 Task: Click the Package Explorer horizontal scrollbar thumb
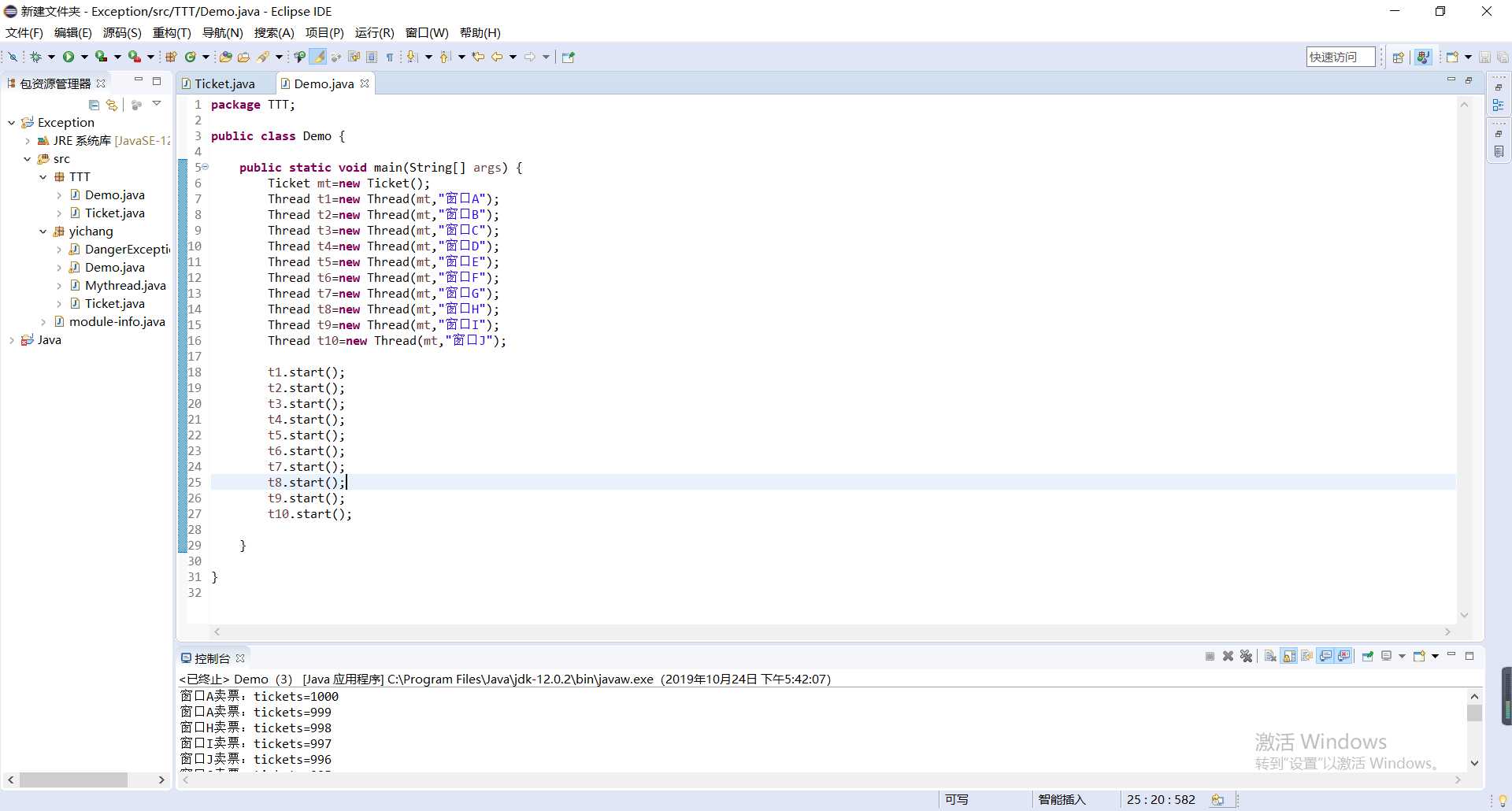[73, 780]
